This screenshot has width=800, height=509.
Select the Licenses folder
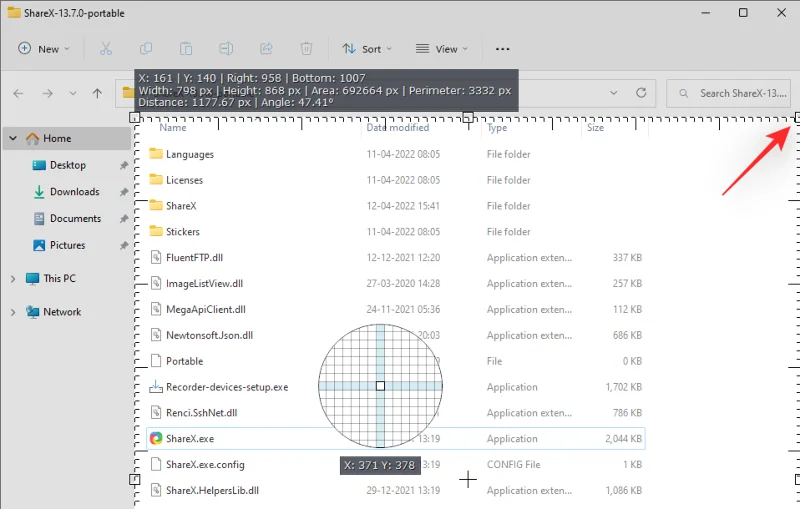184,180
